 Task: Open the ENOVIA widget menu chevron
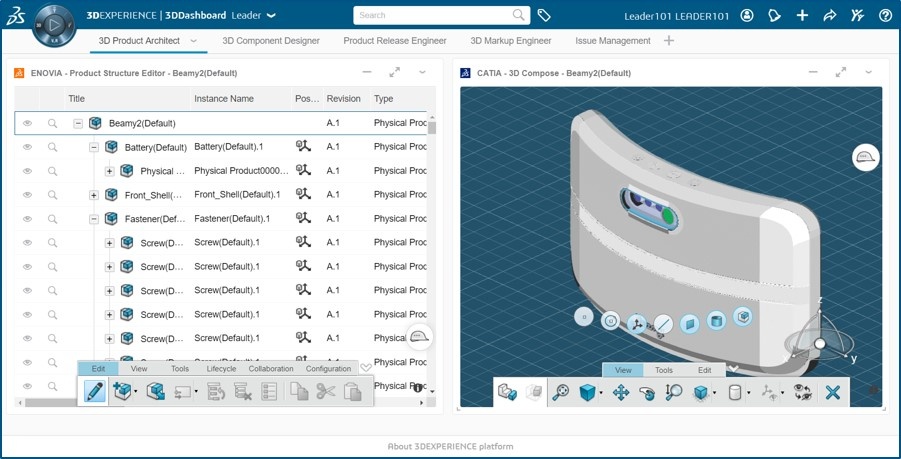click(x=422, y=72)
